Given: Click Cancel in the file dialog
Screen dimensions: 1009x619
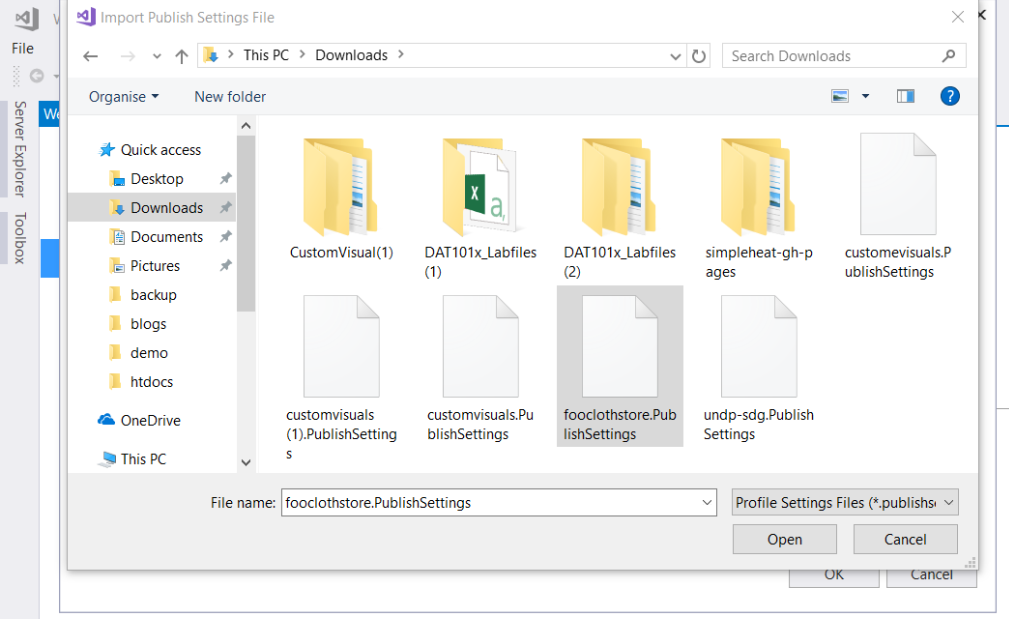Looking at the screenshot, I should click(x=905, y=539).
